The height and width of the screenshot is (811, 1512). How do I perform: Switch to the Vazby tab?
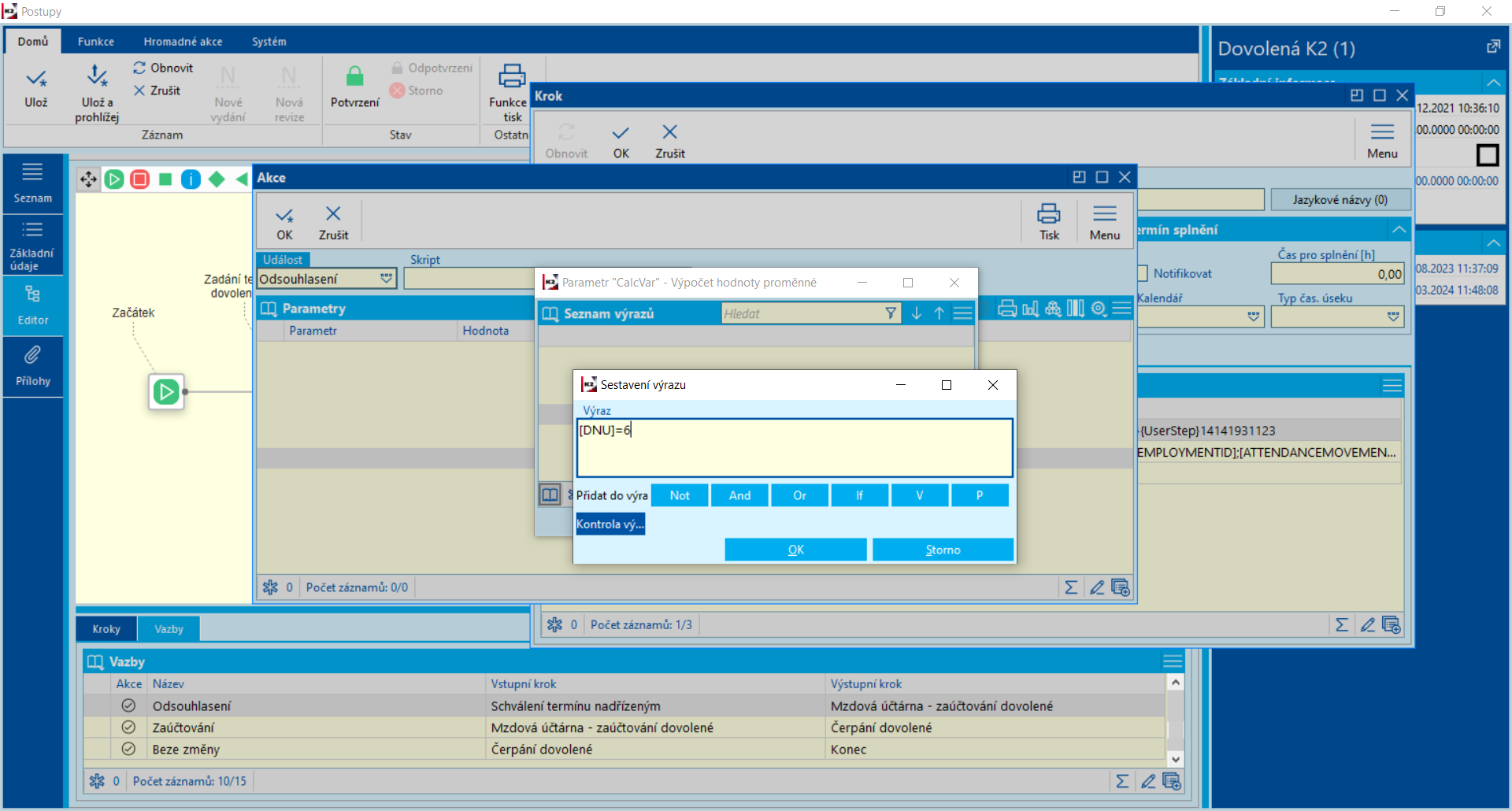point(169,628)
